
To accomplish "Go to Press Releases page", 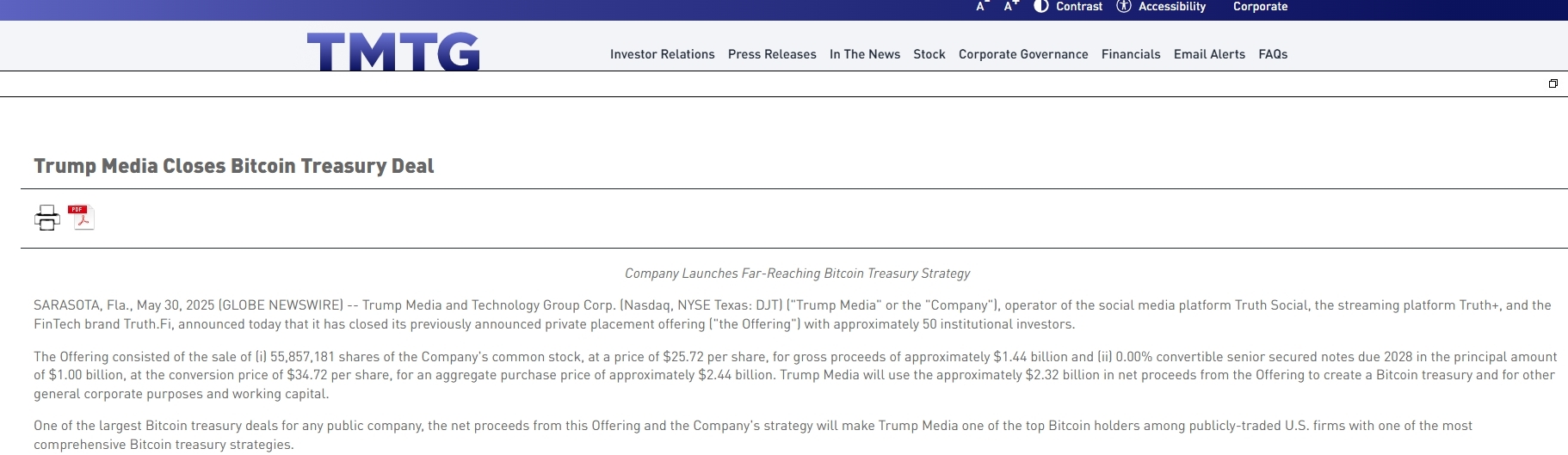I will point(772,54).
